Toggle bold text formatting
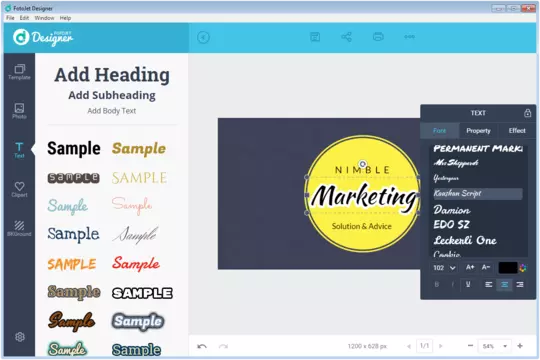 tap(437, 284)
